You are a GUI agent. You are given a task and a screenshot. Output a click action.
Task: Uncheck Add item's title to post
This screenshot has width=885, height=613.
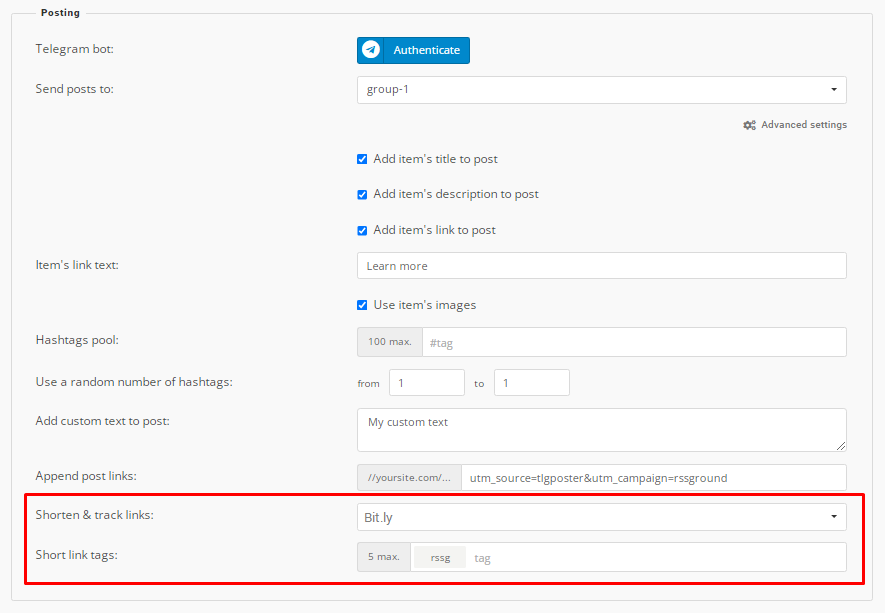coord(362,159)
